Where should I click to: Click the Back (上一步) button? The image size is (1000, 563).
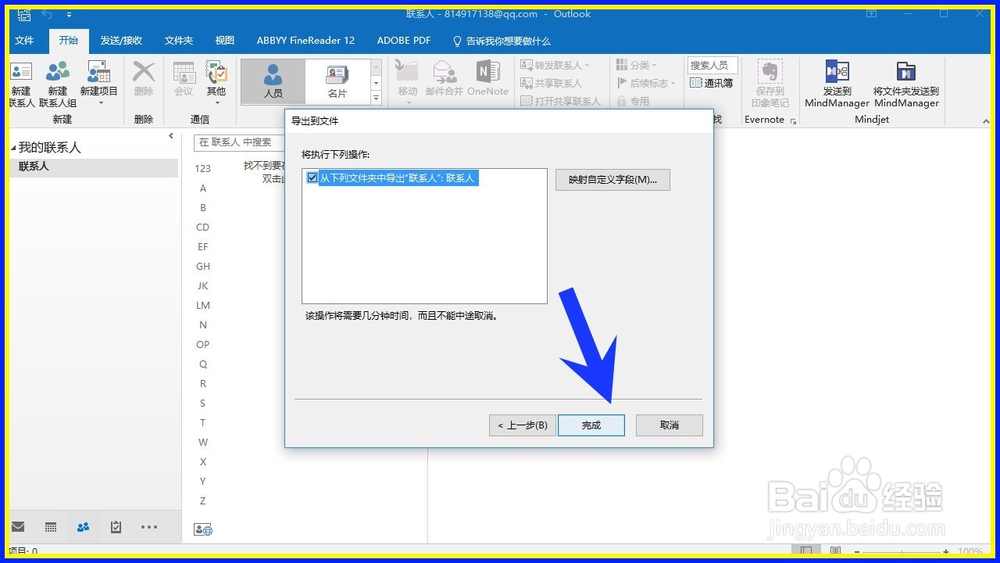pyautogui.click(x=522, y=425)
